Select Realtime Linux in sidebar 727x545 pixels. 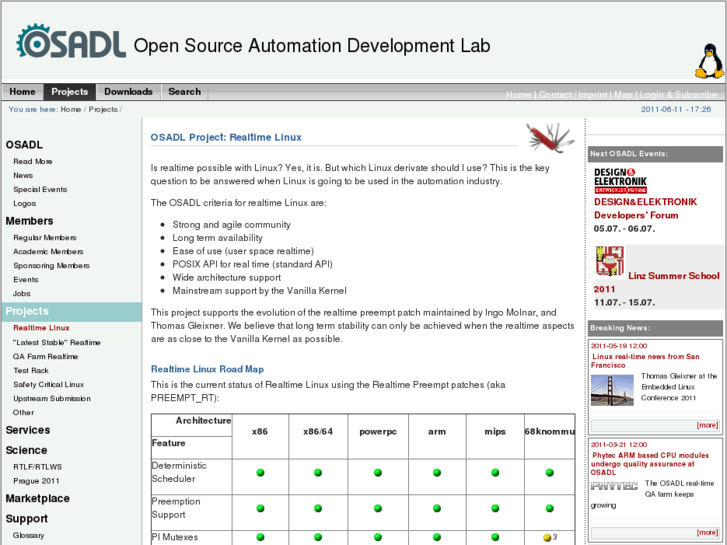click(x=41, y=327)
